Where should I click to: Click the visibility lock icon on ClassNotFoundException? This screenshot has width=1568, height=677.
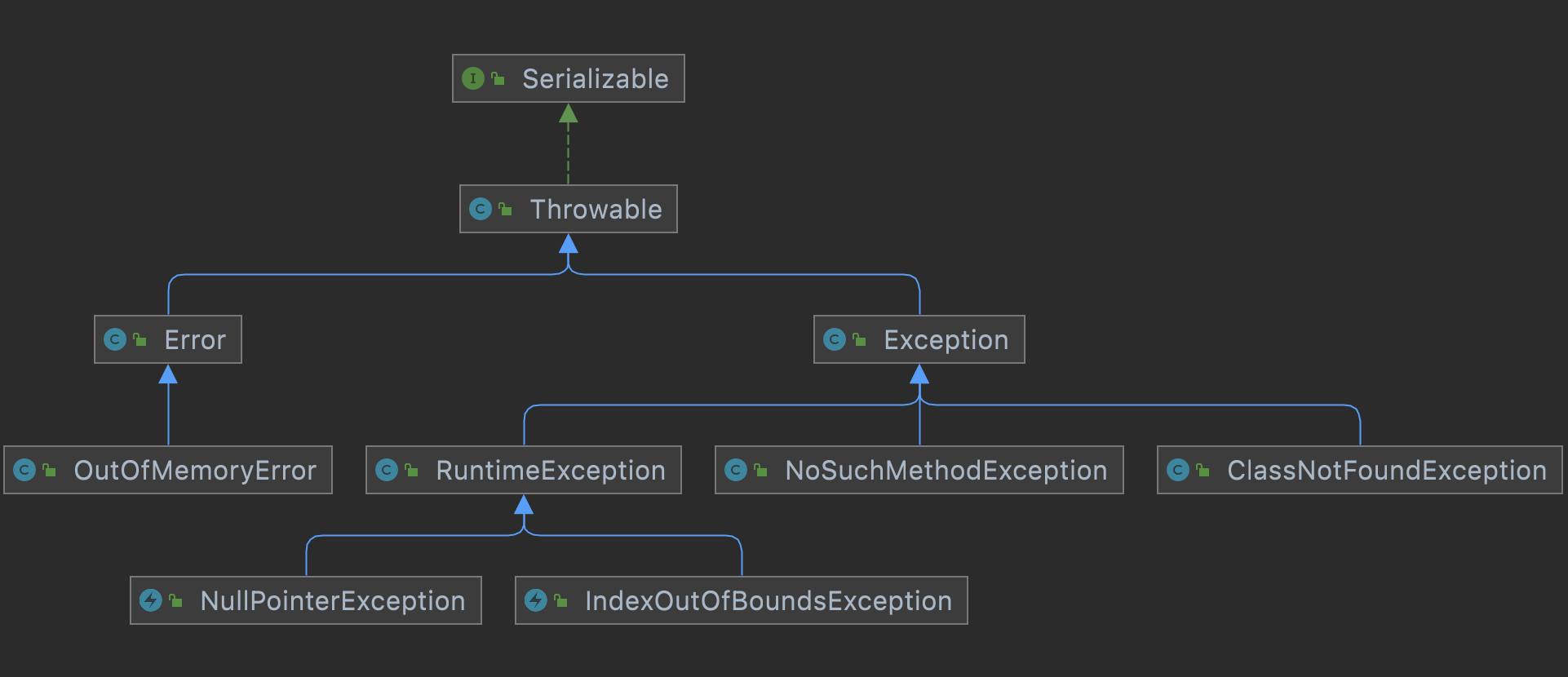click(x=1203, y=470)
